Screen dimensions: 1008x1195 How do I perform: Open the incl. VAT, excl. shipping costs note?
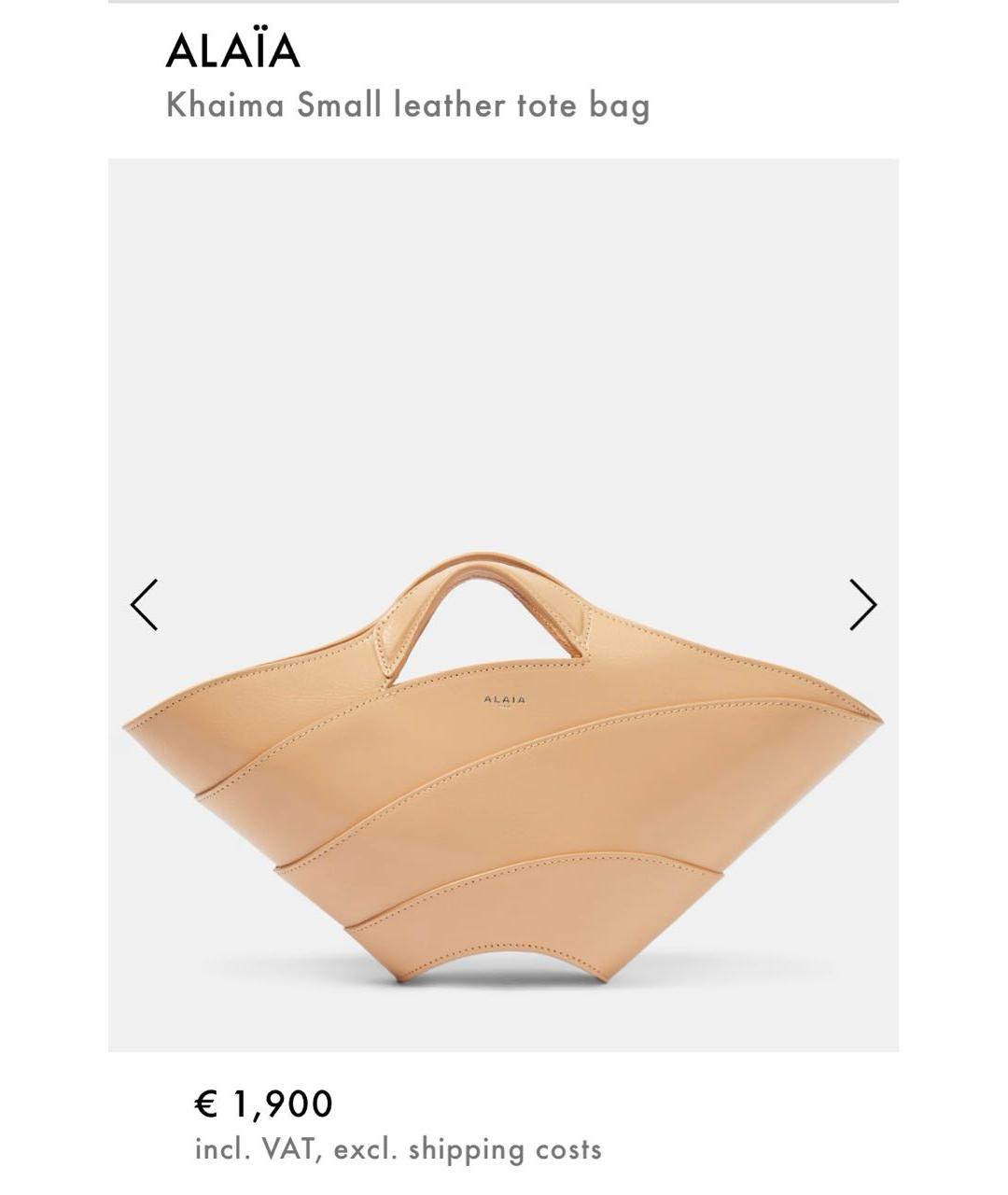[399, 1149]
